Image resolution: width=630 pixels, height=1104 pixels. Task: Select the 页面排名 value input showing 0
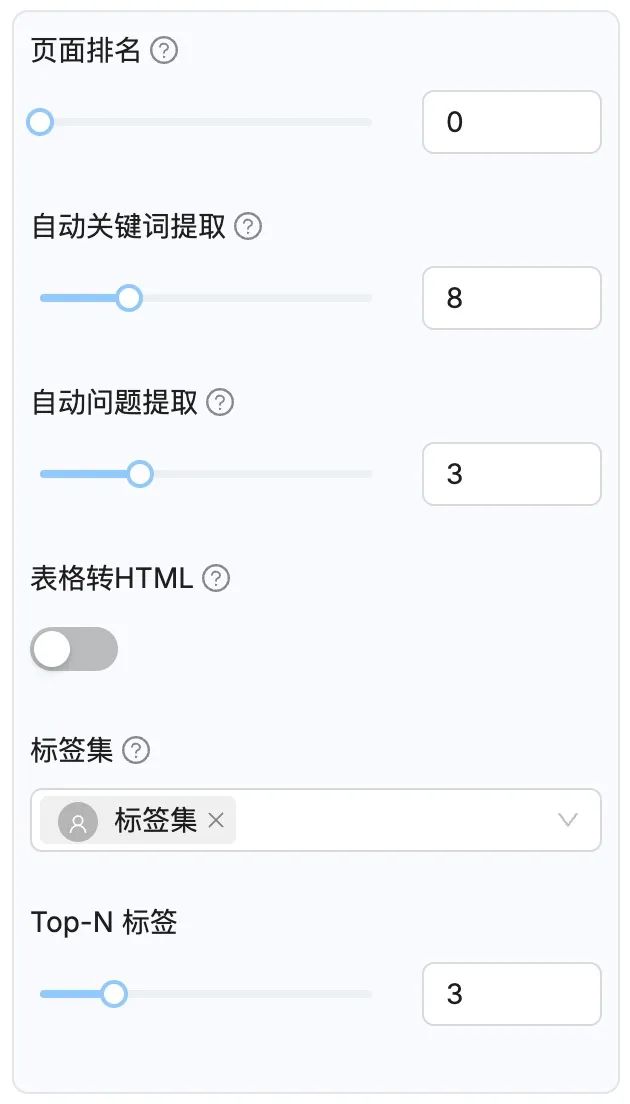[x=511, y=122]
